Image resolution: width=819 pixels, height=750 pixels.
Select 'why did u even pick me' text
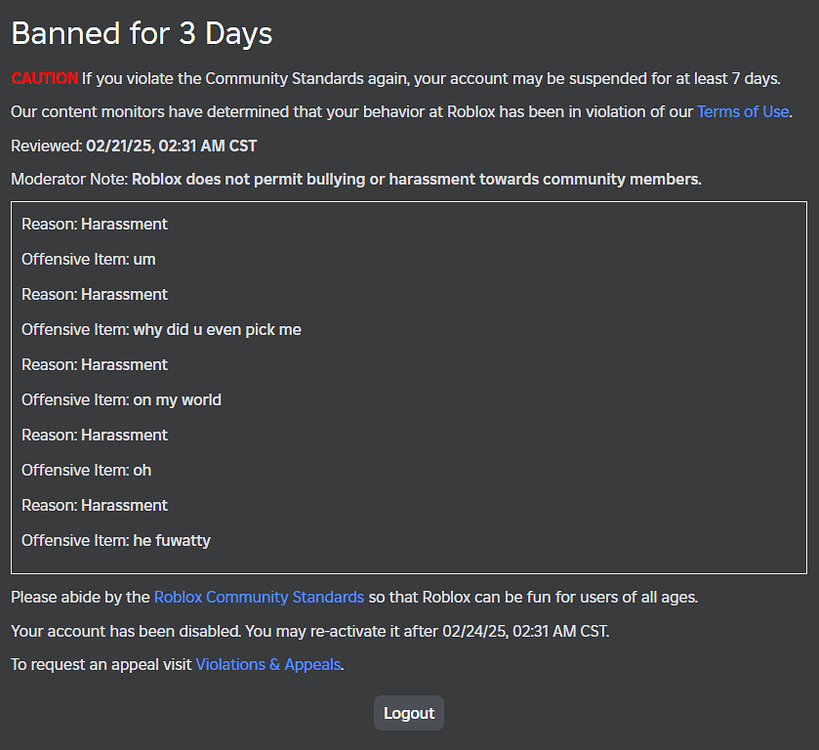161,329
